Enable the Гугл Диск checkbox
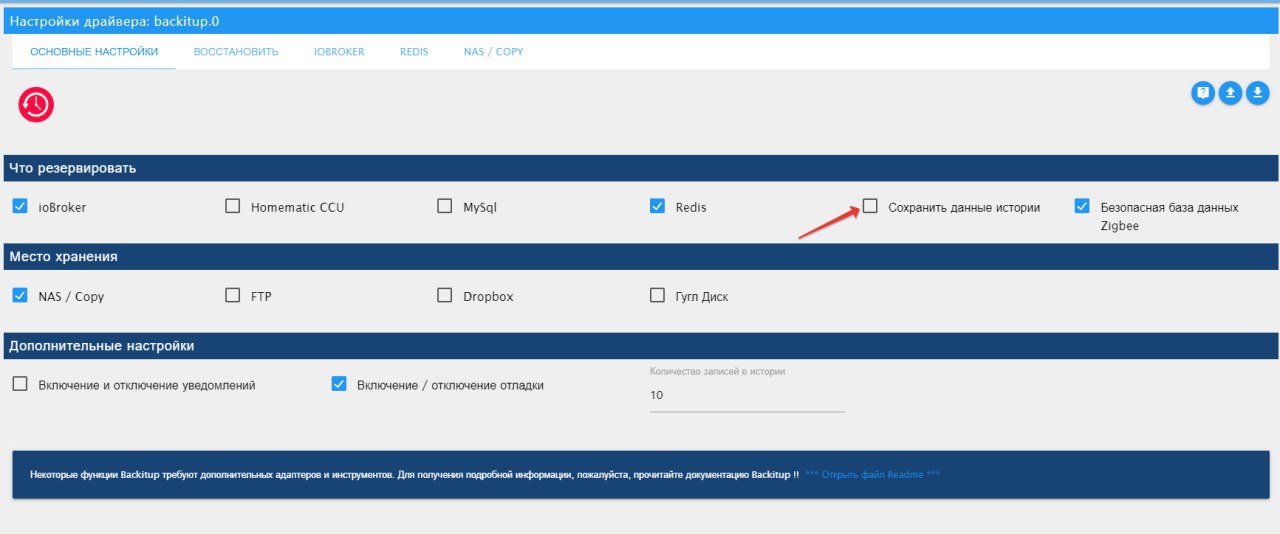Viewport: 1280px width, 534px height. [657, 295]
